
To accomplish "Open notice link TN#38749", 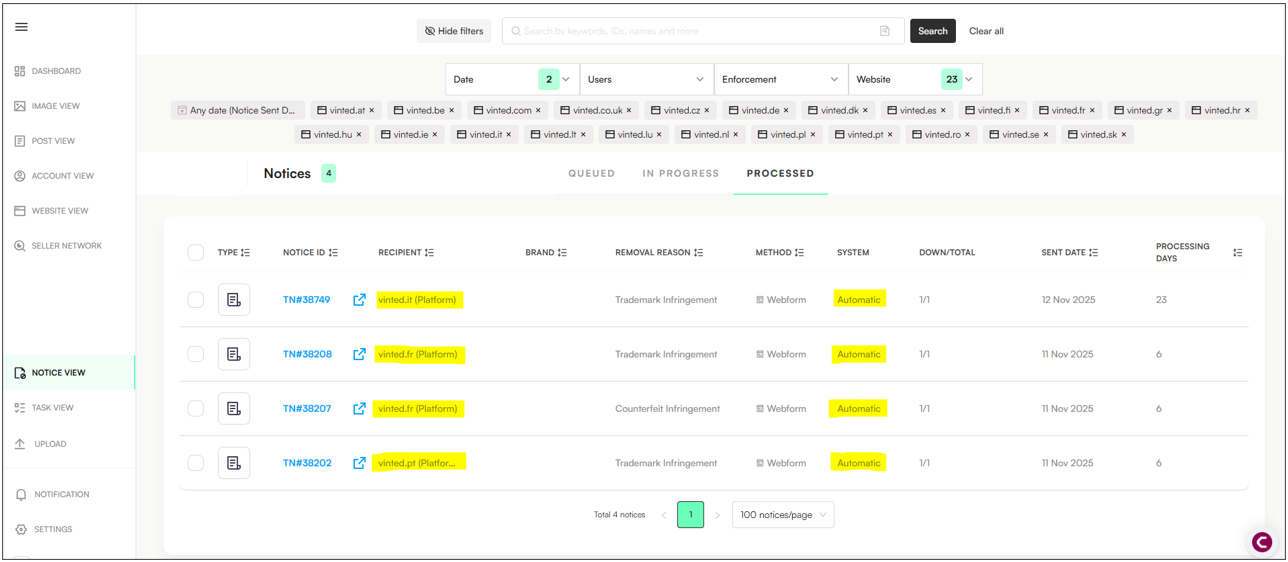I will pos(307,300).
